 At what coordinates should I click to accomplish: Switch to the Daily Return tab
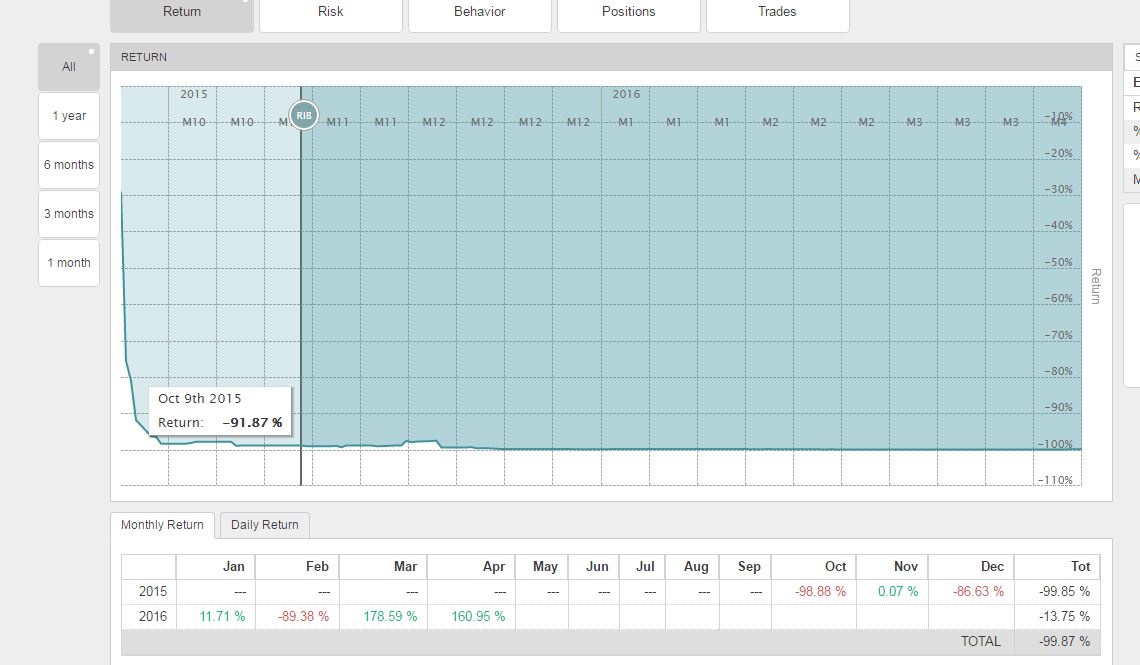pyautogui.click(x=265, y=525)
